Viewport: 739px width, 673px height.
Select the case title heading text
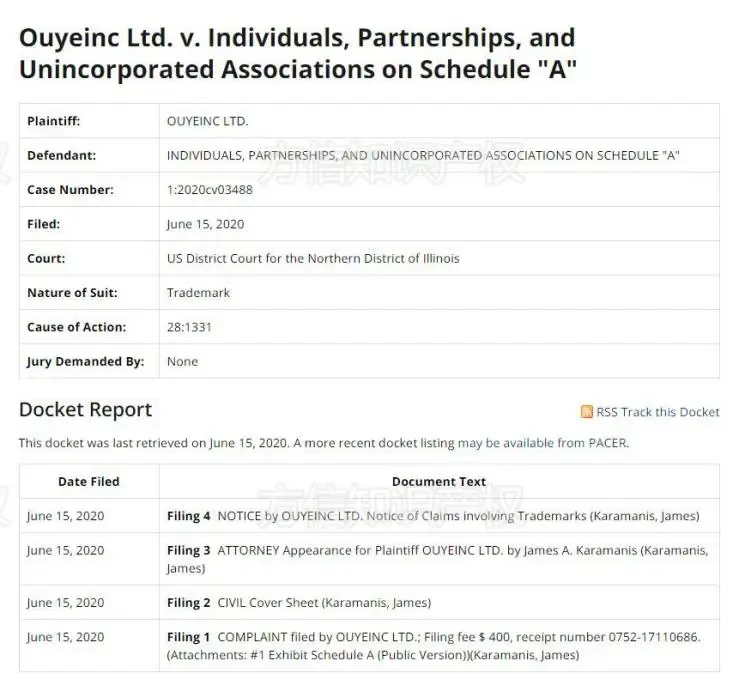point(297,53)
